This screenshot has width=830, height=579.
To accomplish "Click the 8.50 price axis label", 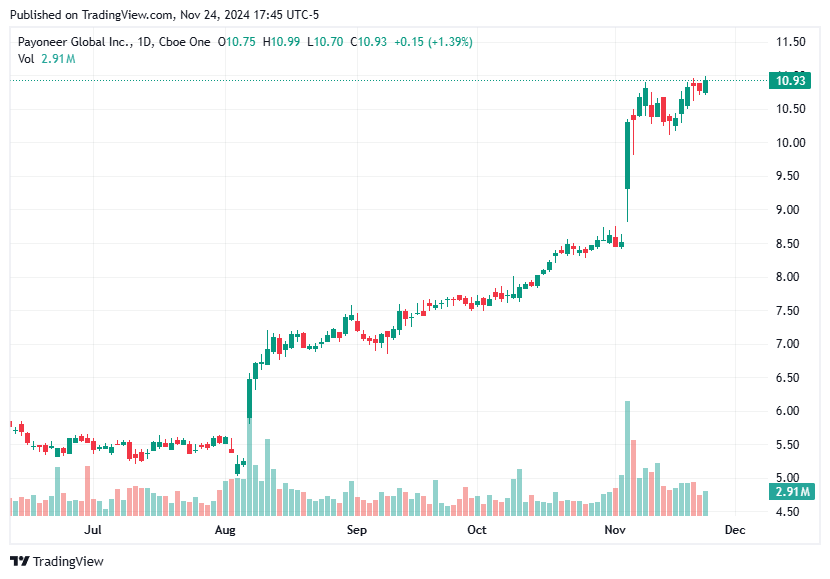I will (788, 244).
